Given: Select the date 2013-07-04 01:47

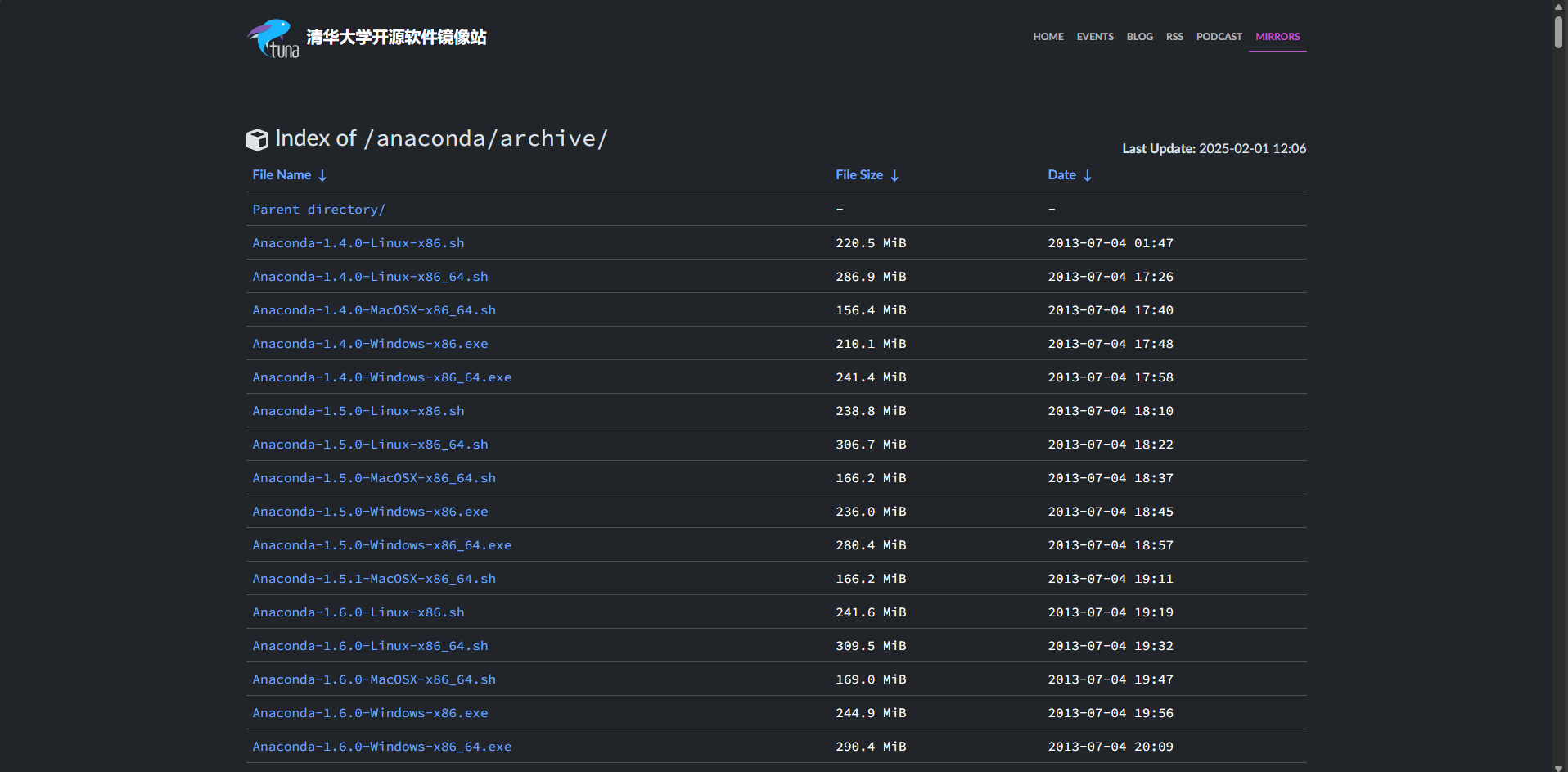Looking at the screenshot, I should [x=1111, y=243].
